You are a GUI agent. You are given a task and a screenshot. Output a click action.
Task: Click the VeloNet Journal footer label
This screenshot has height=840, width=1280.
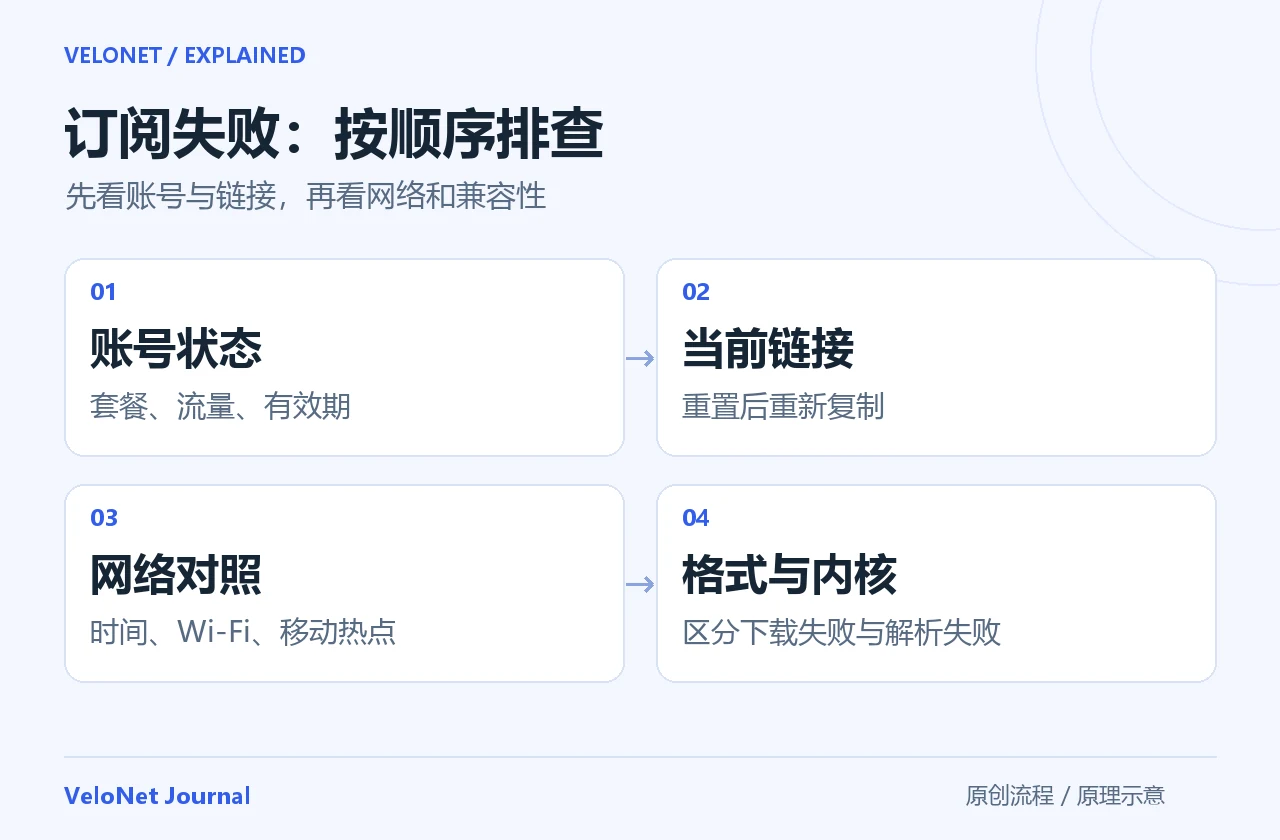click(157, 796)
